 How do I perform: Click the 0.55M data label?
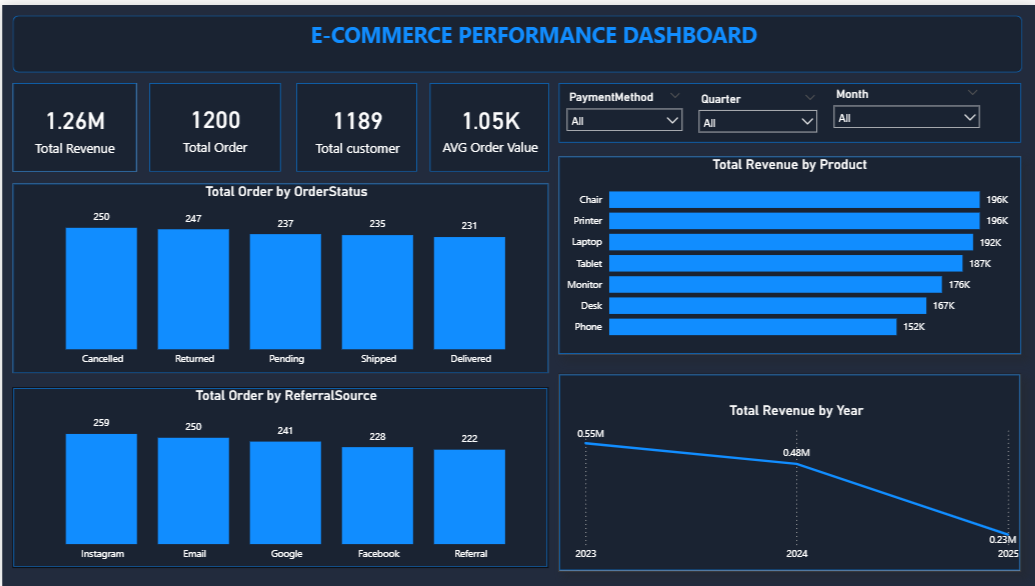(x=590, y=434)
